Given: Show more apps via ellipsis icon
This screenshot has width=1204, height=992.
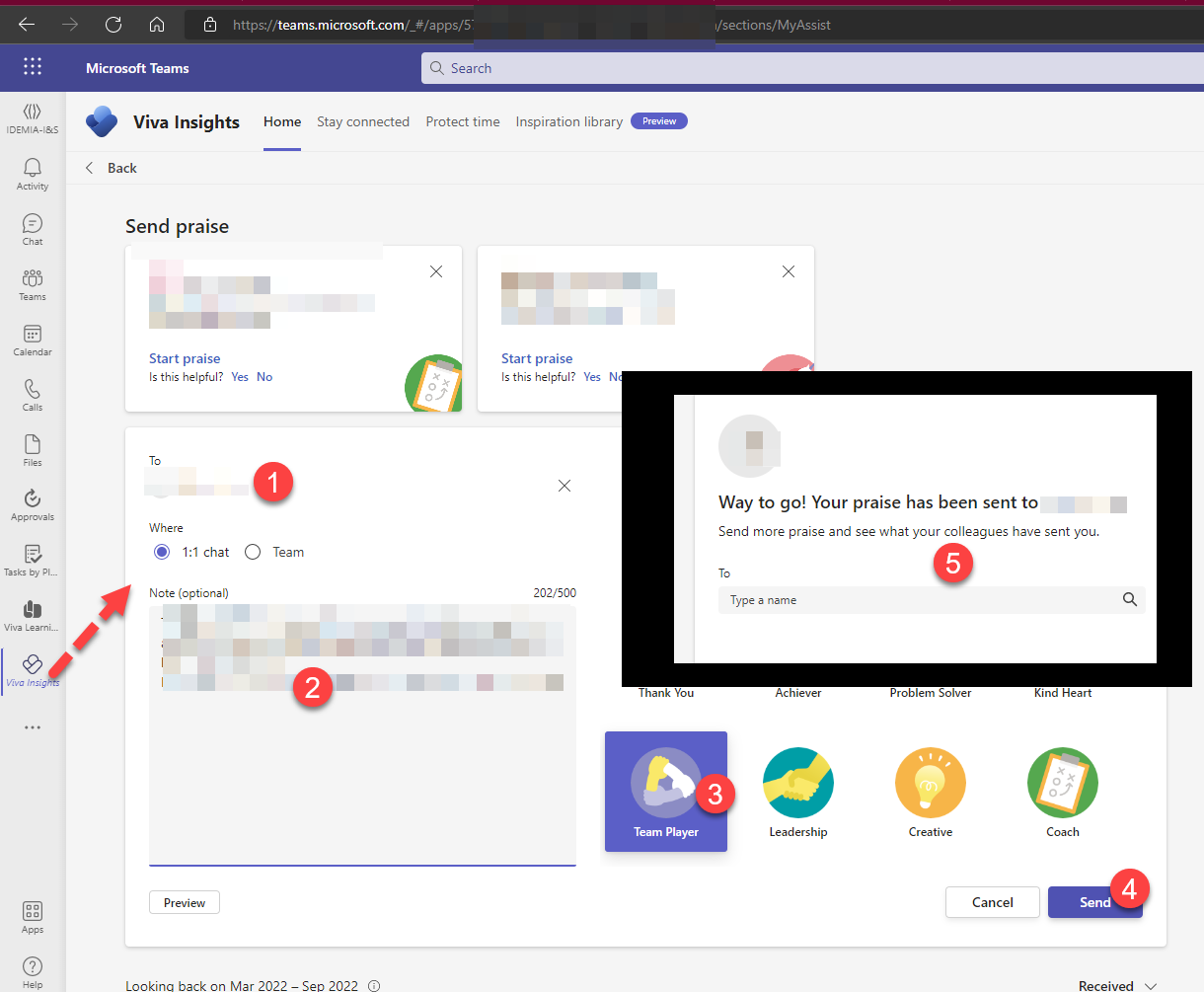Looking at the screenshot, I should (33, 727).
